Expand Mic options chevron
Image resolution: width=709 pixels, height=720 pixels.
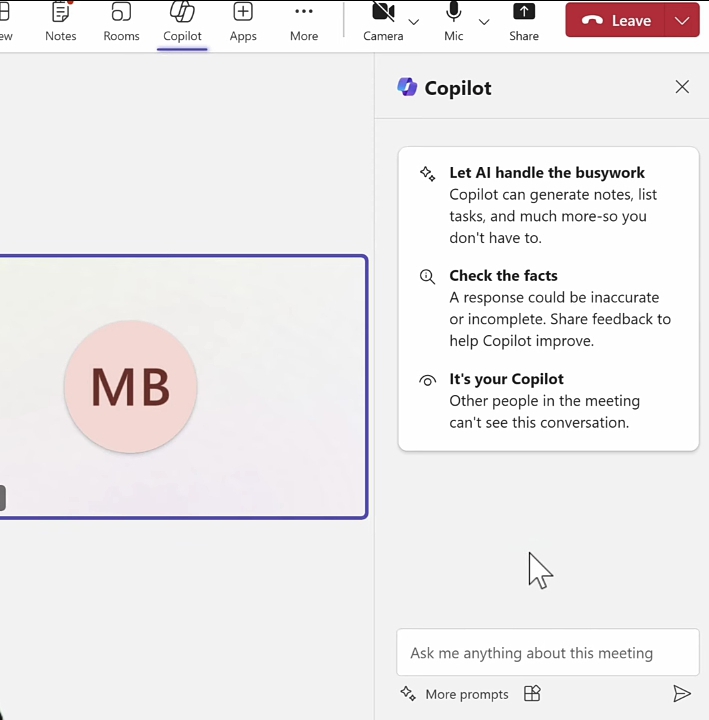(484, 22)
